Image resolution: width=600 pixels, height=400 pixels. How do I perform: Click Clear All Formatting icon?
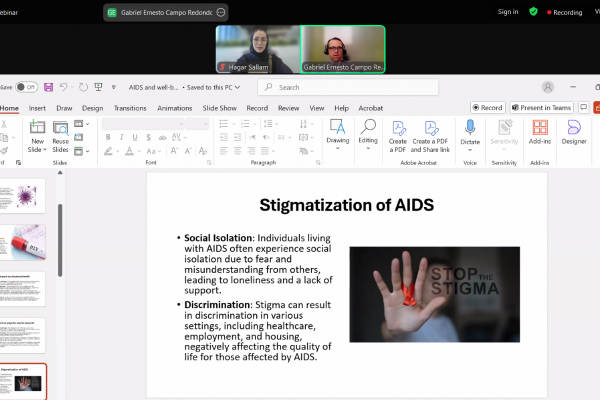click(202, 151)
